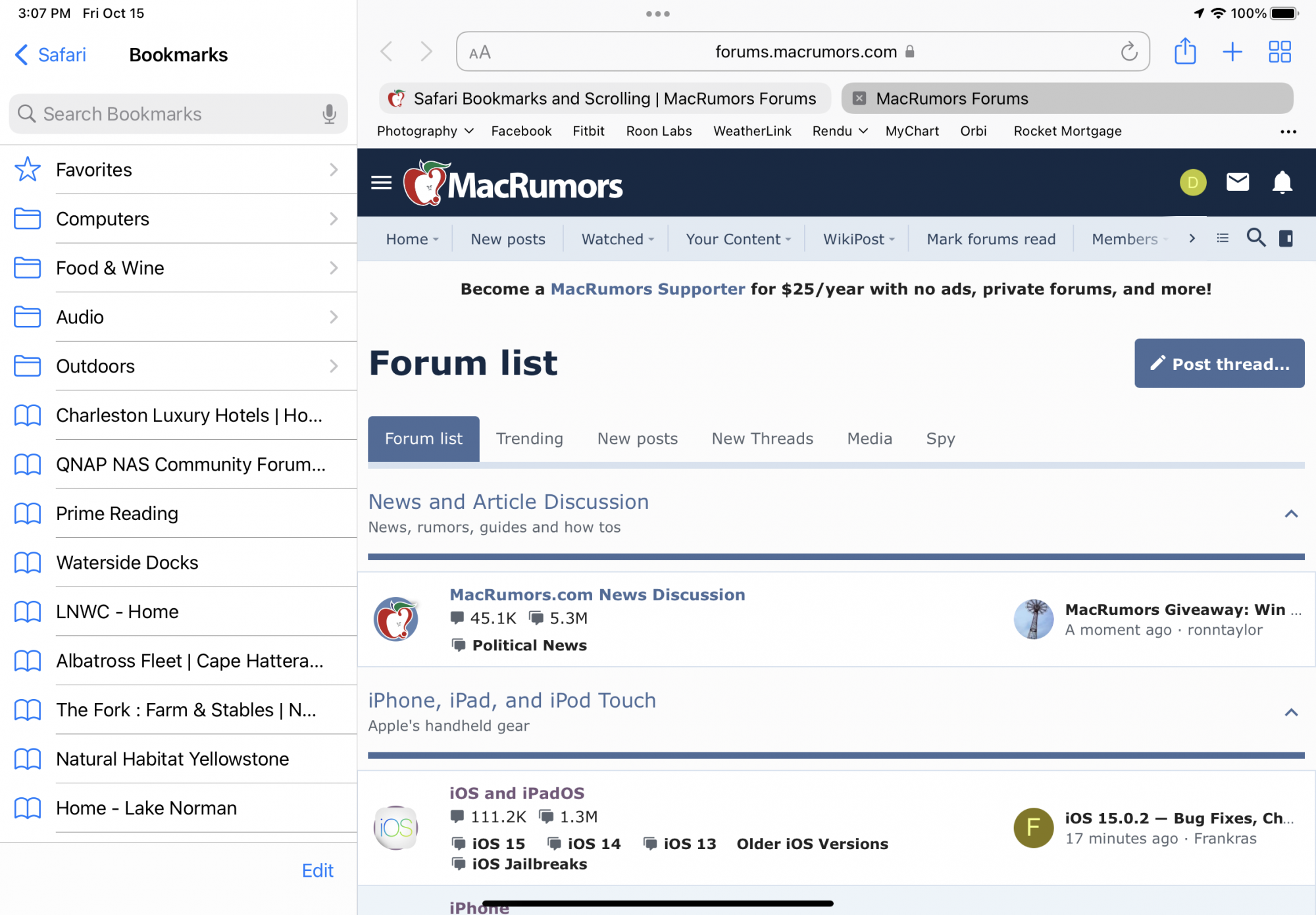The height and width of the screenshot is (915, 1316).
Task: Tap the Search Bookmarks field
Action: point(178,114)
